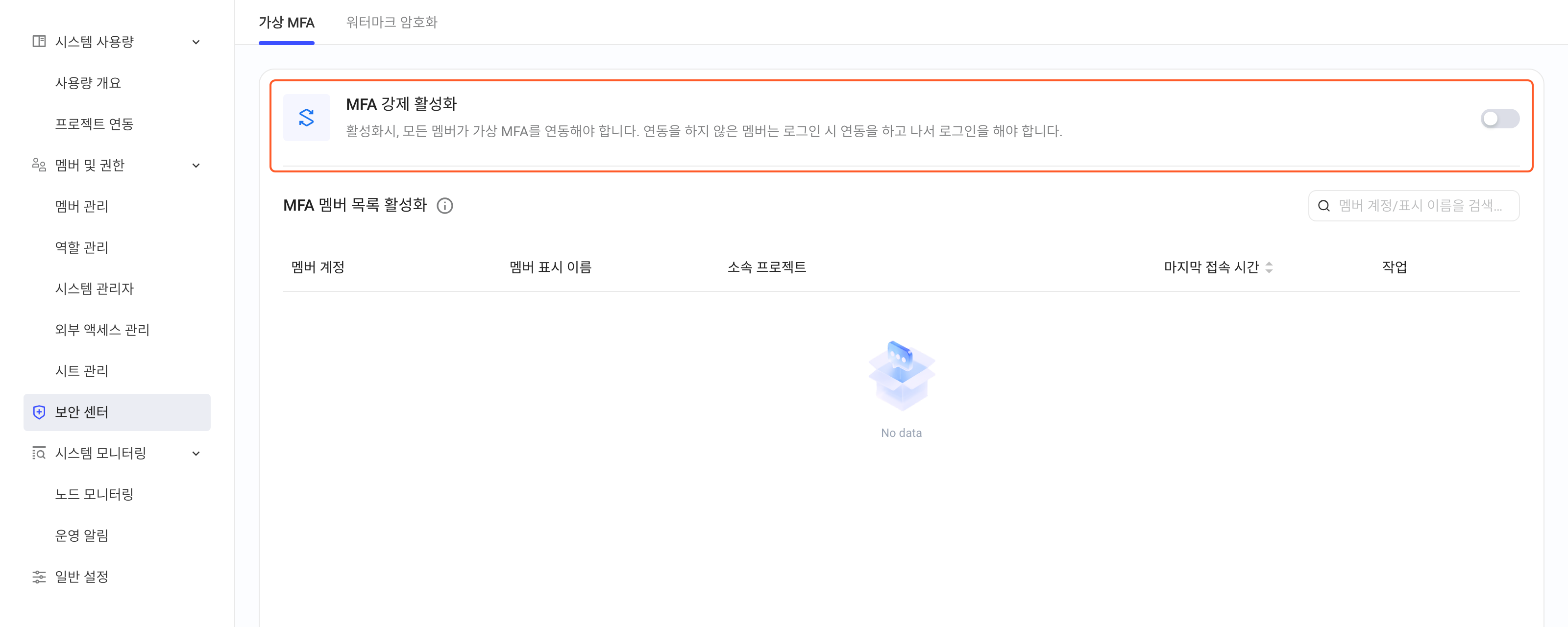This screenshot has height=627, width=1568.
Task: Select 보안 센터 menu entry
Action: coord(117,412)
